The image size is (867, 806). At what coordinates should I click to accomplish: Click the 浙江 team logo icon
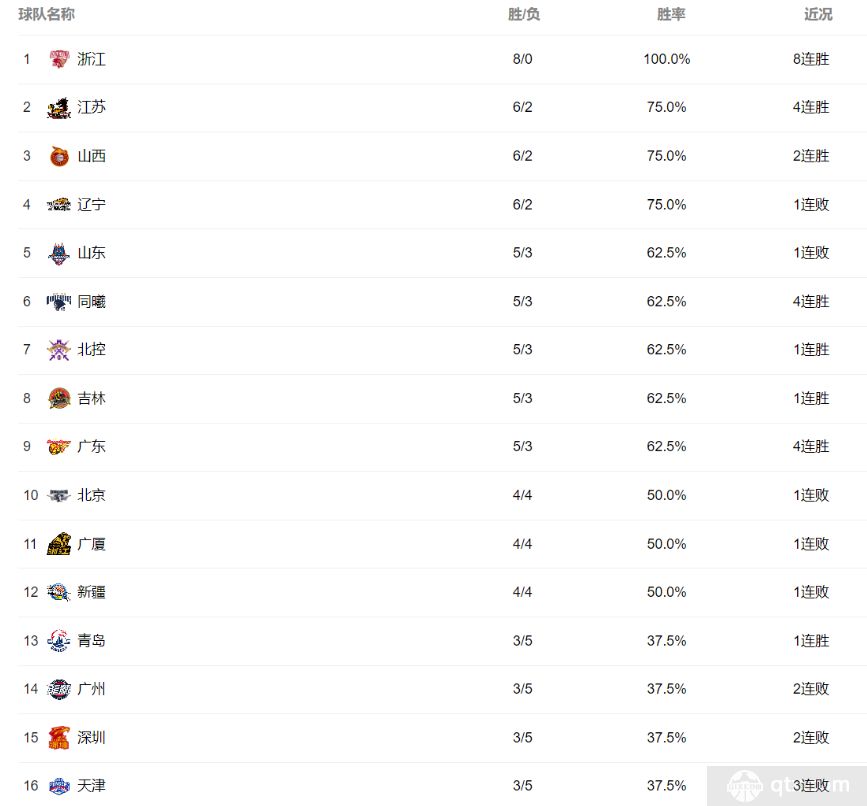[59, 59]
